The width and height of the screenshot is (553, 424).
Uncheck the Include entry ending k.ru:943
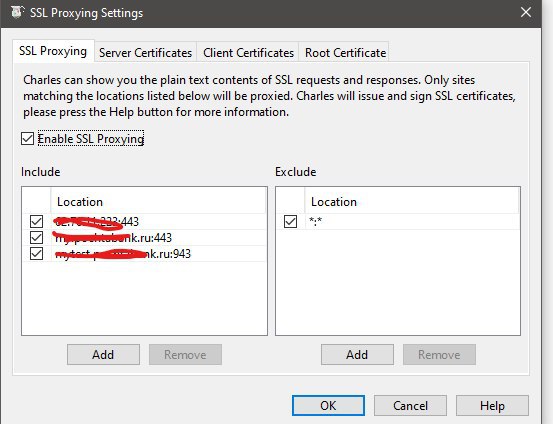pos(36,254)
